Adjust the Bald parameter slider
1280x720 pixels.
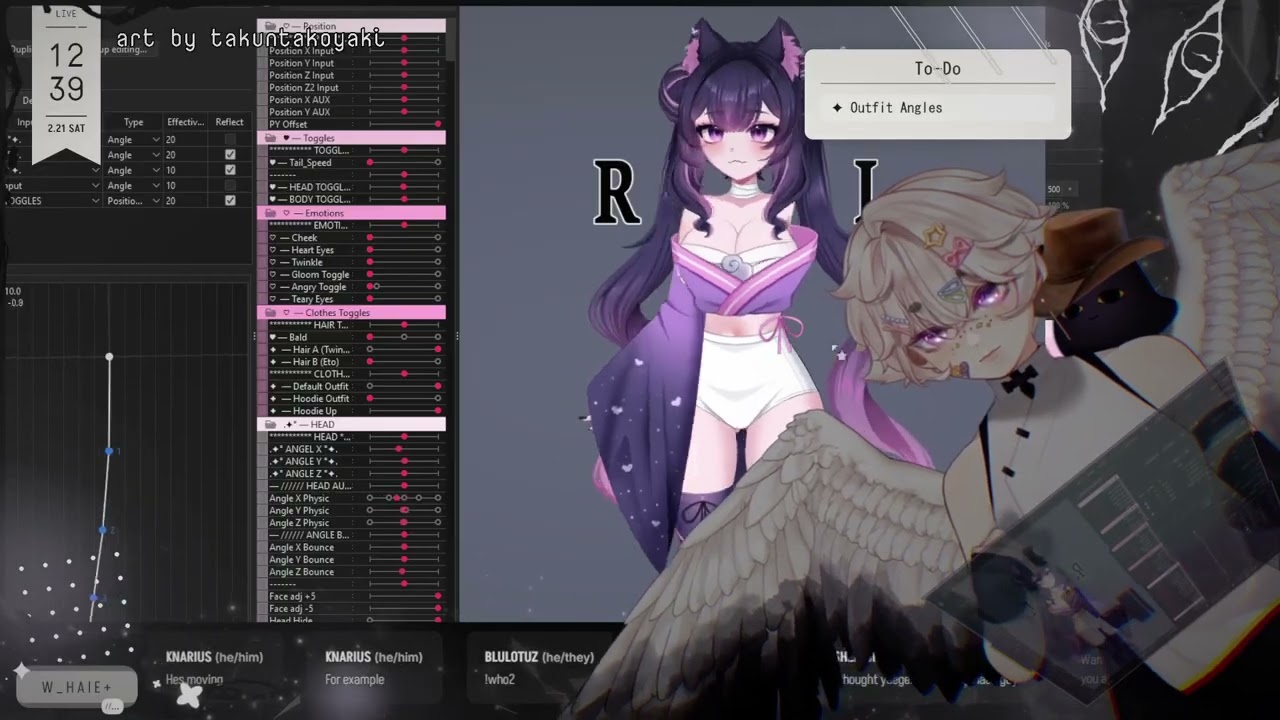pos(404,337)
